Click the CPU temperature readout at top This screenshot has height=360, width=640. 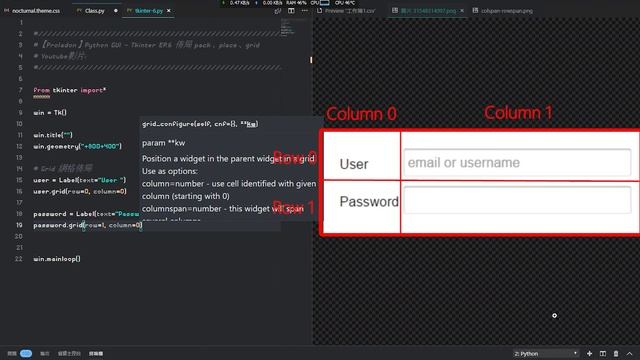345,3
